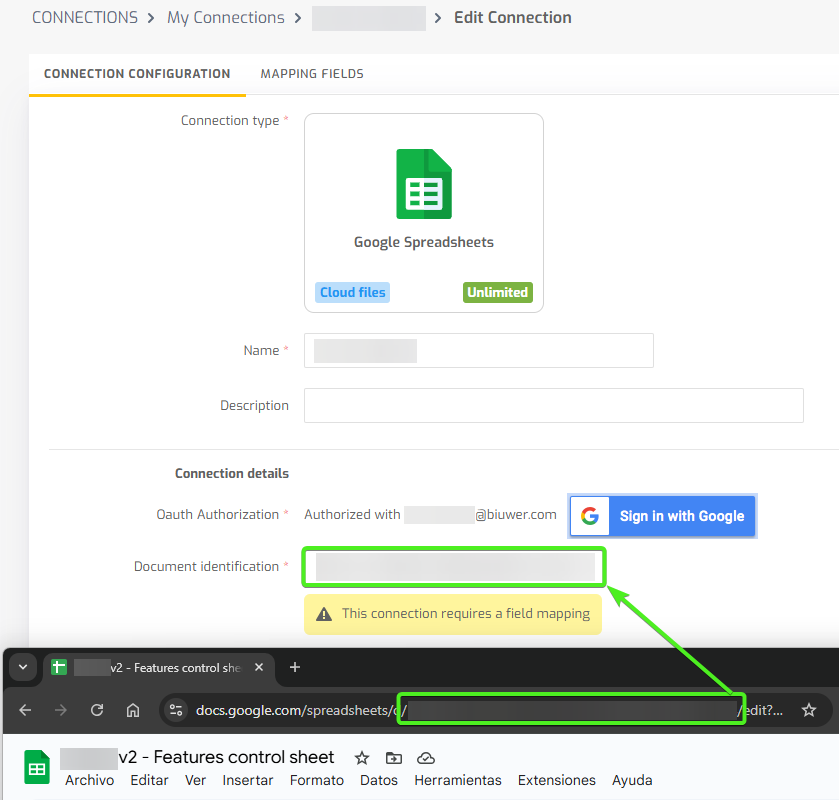Open the Datos menu
Screen dimensions: 839x800
pyautogui.click(x=379, y=781)
